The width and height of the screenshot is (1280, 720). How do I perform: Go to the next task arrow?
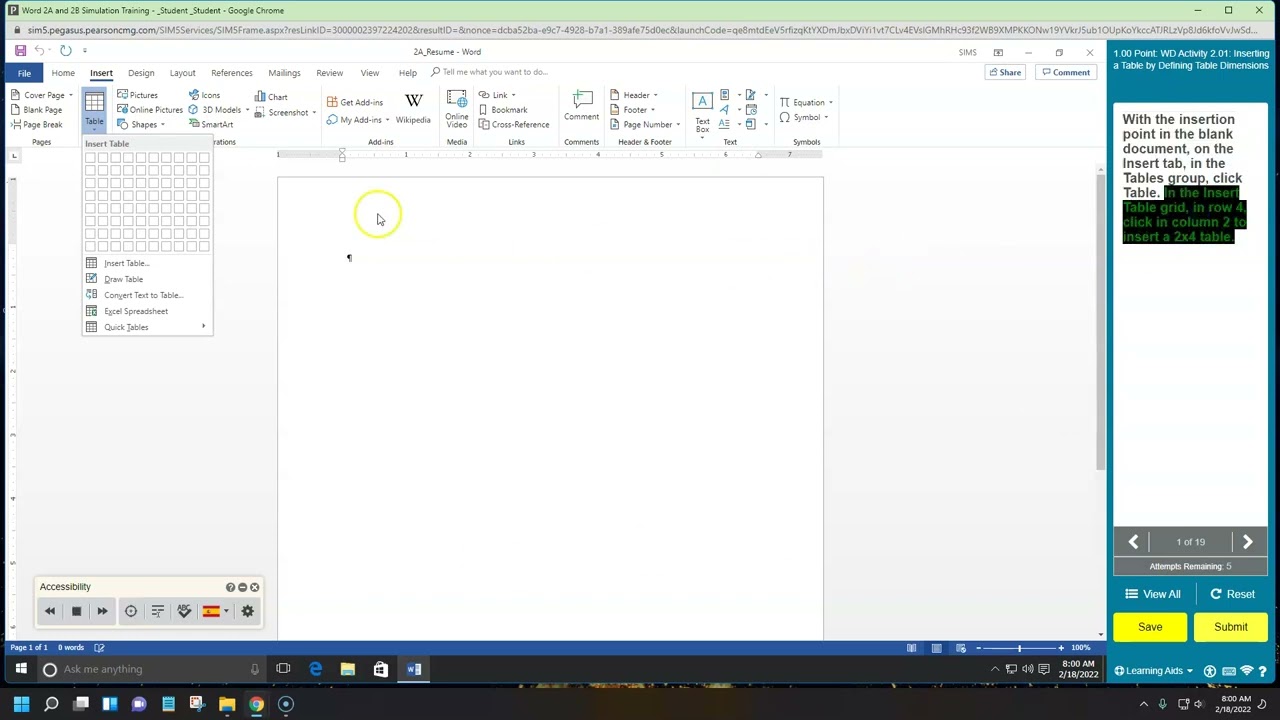[x=1247, y=542]
